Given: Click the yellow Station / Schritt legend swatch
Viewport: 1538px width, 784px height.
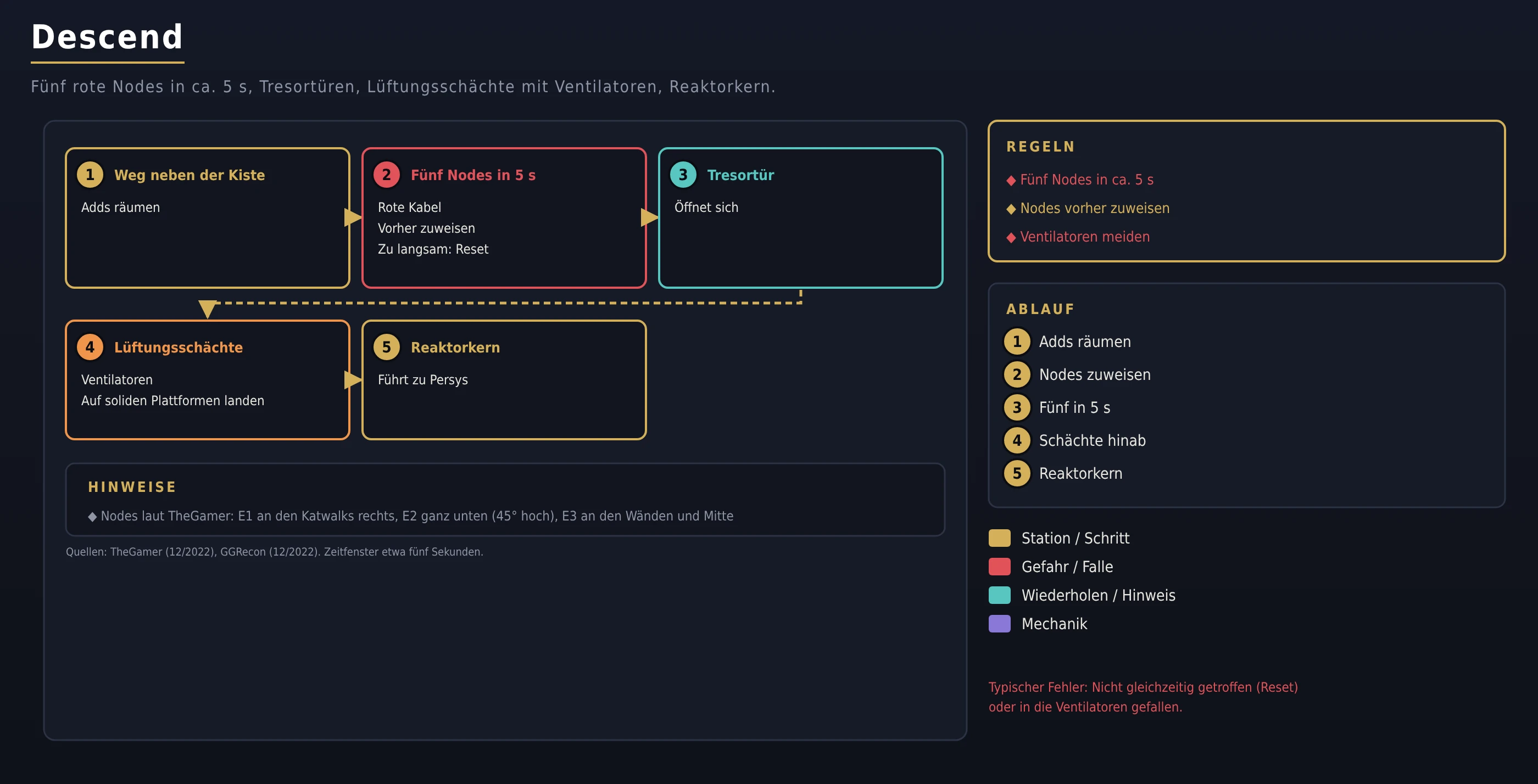Looking at the screenshot, I should (1000, 538).
